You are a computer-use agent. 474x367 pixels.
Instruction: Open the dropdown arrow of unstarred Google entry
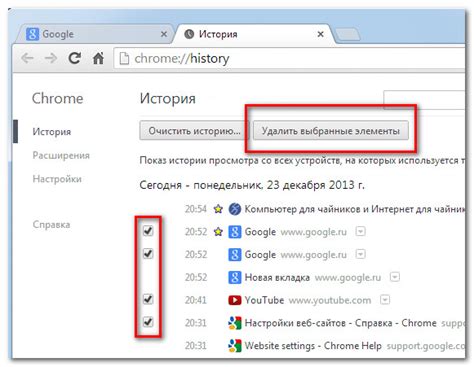coord(360,254)
